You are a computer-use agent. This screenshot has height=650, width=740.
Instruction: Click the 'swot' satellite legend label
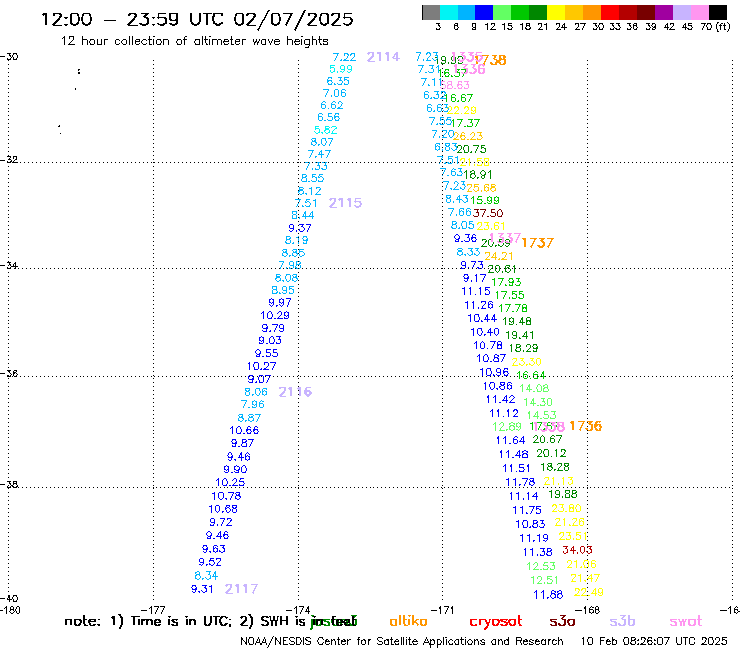click(686, 622)
